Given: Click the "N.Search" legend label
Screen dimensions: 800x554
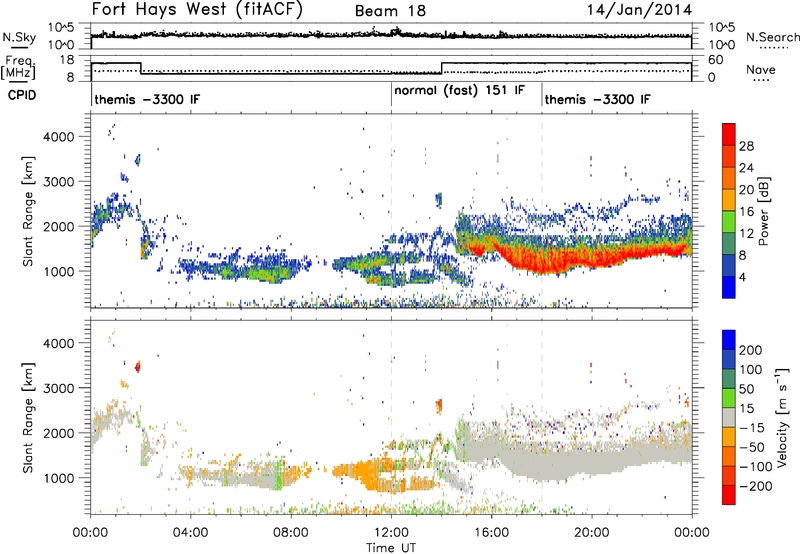Looking at the screenshot, I should pos(772,37).
